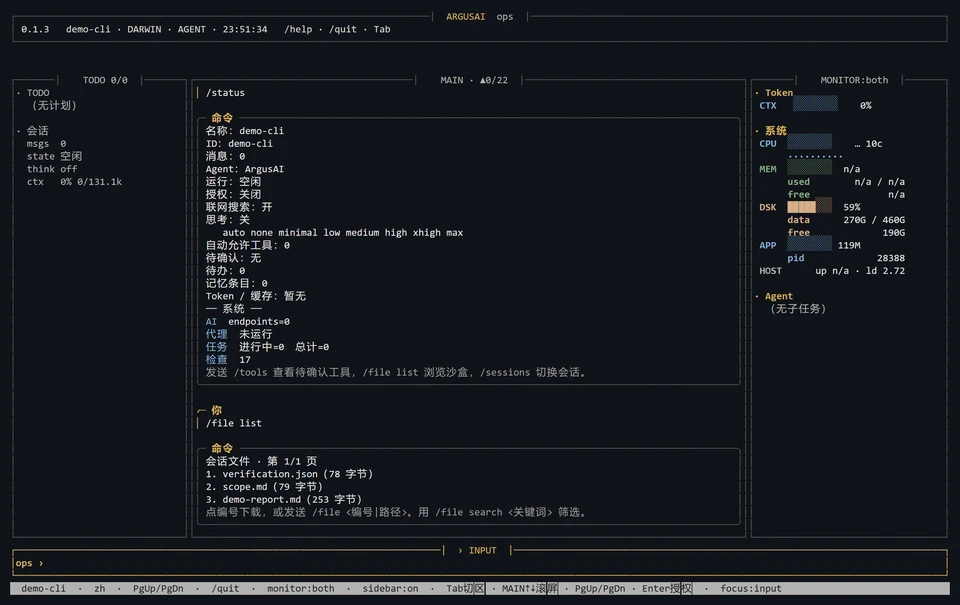
Task: Click the '名称: demo-cli' line
Action: click(x=244, y=131)
